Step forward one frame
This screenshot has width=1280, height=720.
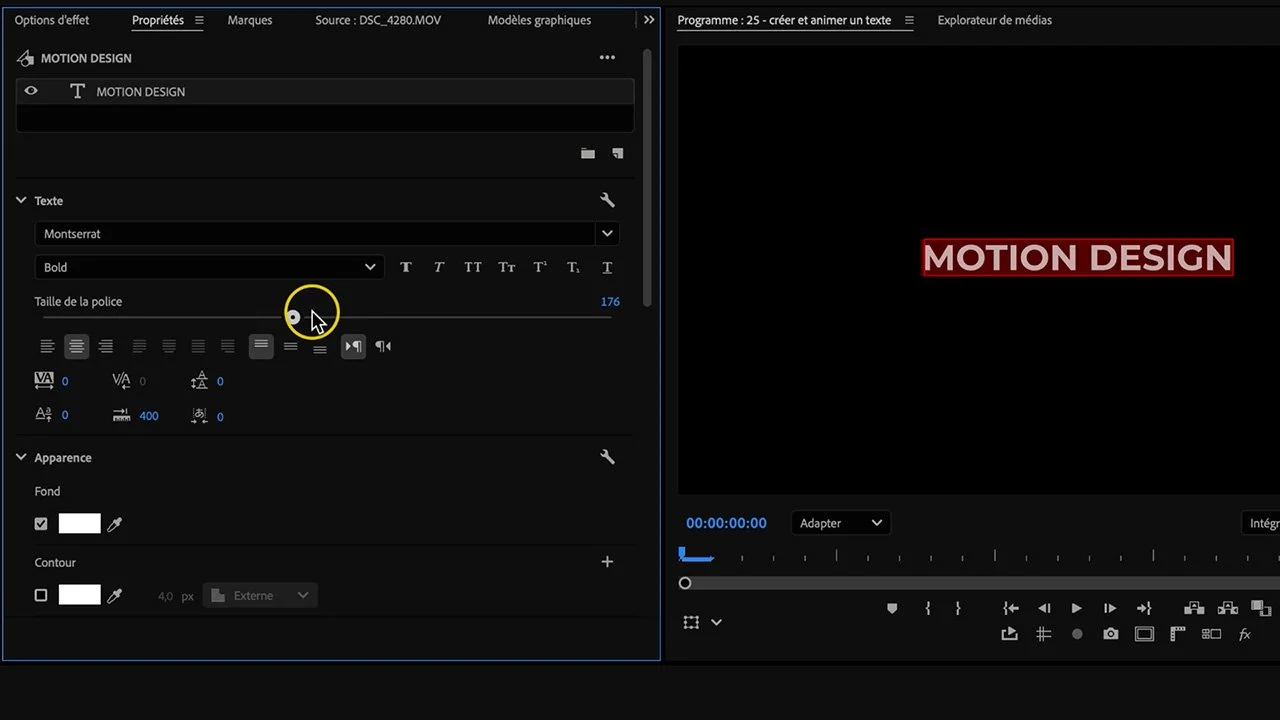coord(1110,608)
